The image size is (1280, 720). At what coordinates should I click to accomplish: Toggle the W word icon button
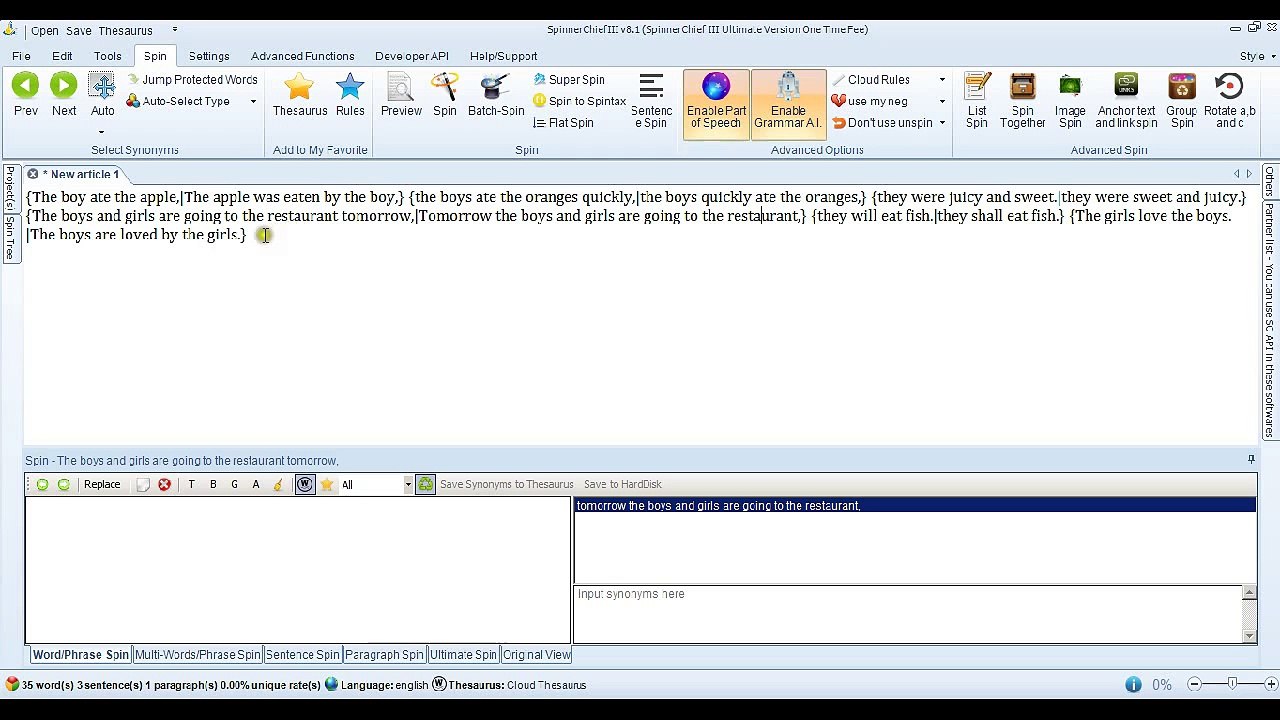(x=305, y=485)
